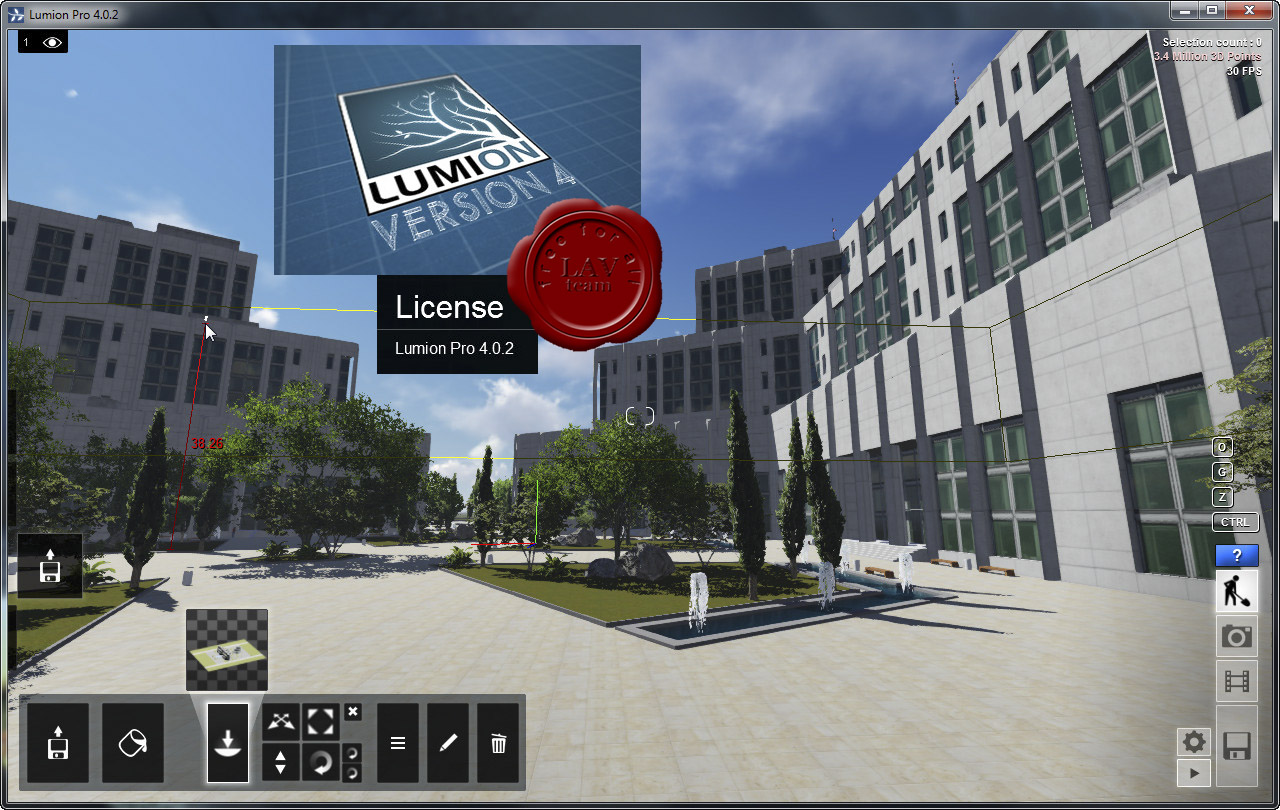This screenshot has height=810, width=1280.
Task: Select the Materials paint bucket tool
Action: [x=133, y=743]
